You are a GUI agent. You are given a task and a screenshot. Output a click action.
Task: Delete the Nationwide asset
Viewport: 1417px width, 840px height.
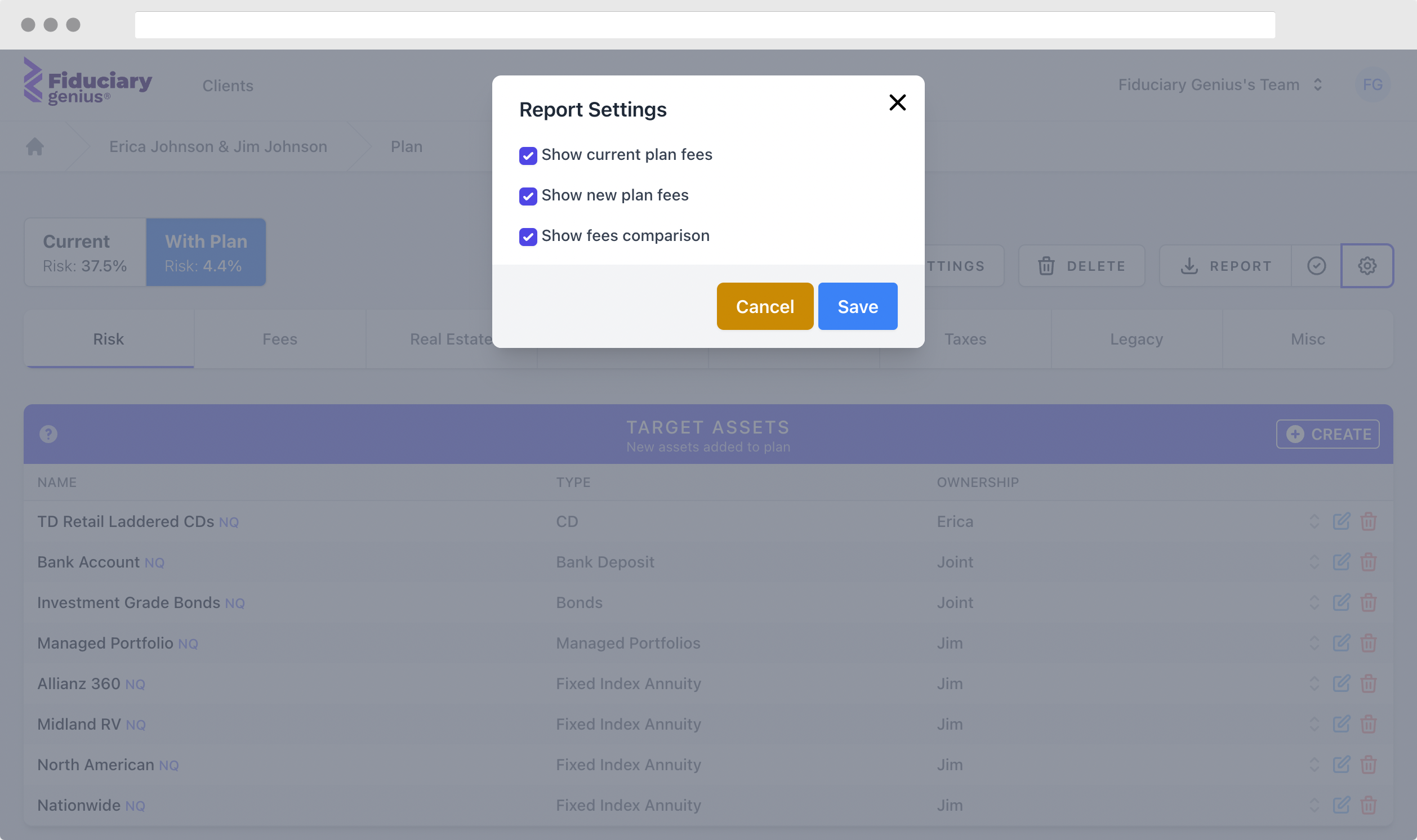(x=1369, y=805)
